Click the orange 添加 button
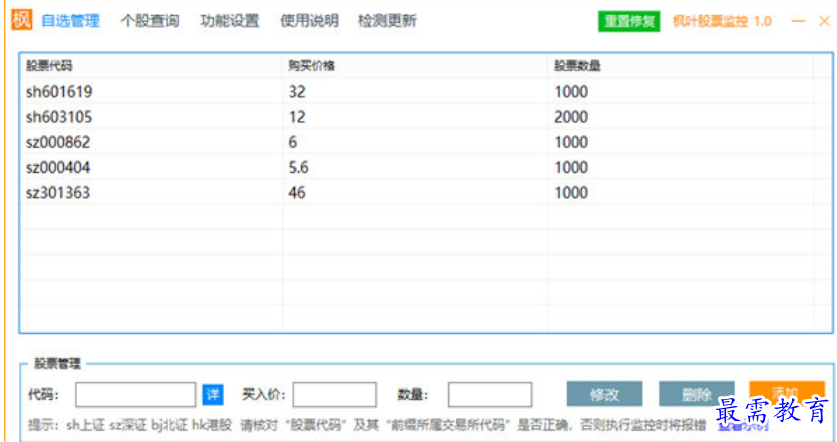Image resolution: width=837 pixels, height=442 pixels. (786, 391)
